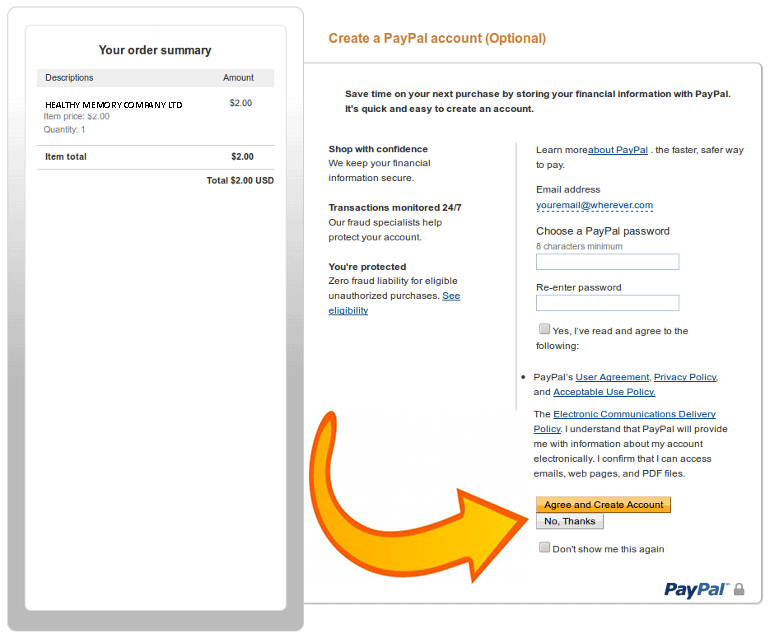View the Privacy Policy link
770x638 pixels.
pyautogui.click(x=685, y=377)
